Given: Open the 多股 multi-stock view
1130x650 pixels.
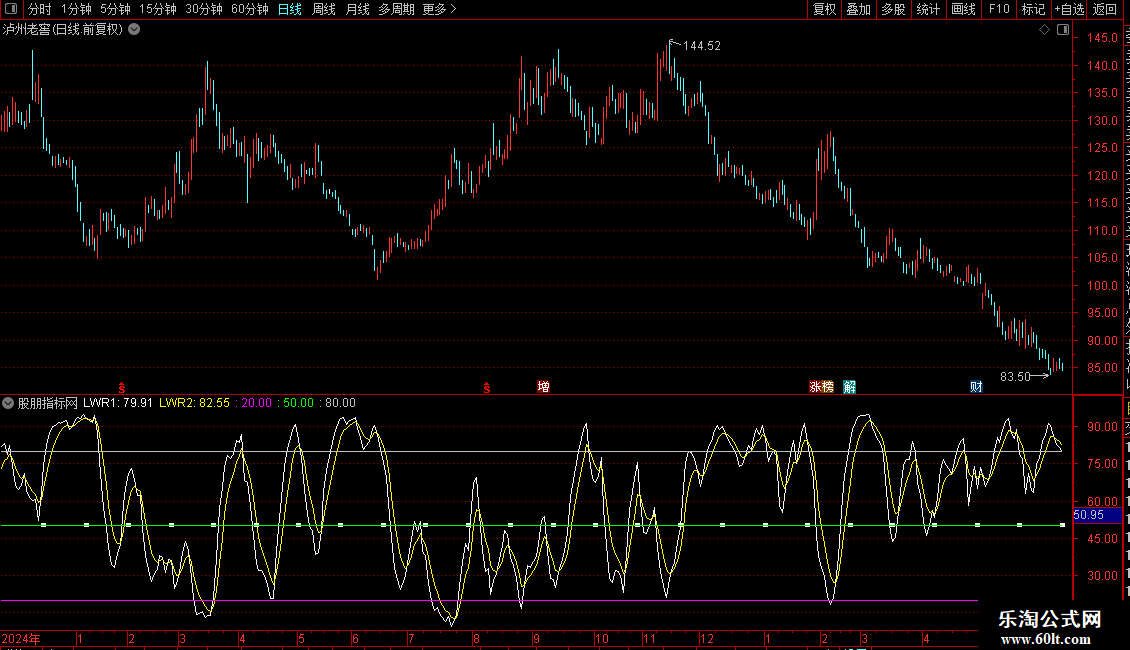Looking at the screenshot, I should 893,9.
